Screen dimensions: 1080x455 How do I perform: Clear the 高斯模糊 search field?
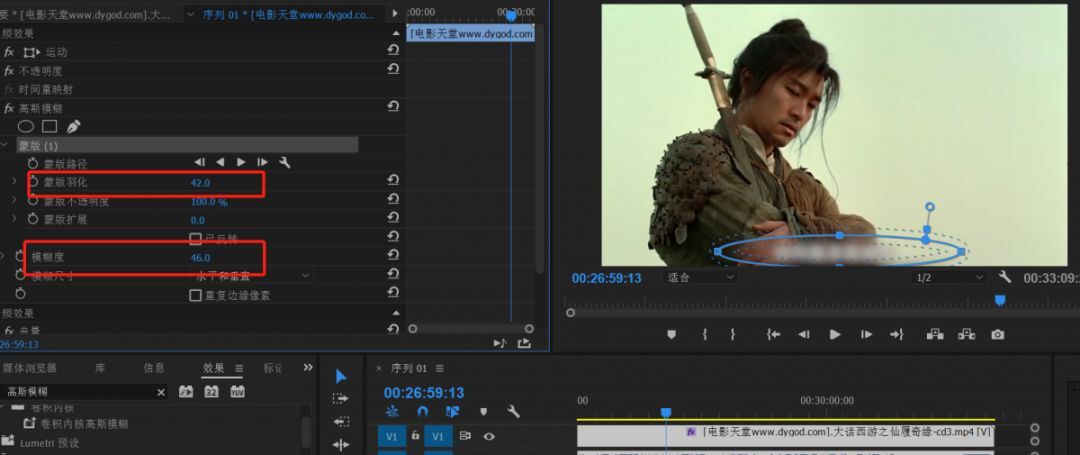pyautogui.click(x=161, y=392)
